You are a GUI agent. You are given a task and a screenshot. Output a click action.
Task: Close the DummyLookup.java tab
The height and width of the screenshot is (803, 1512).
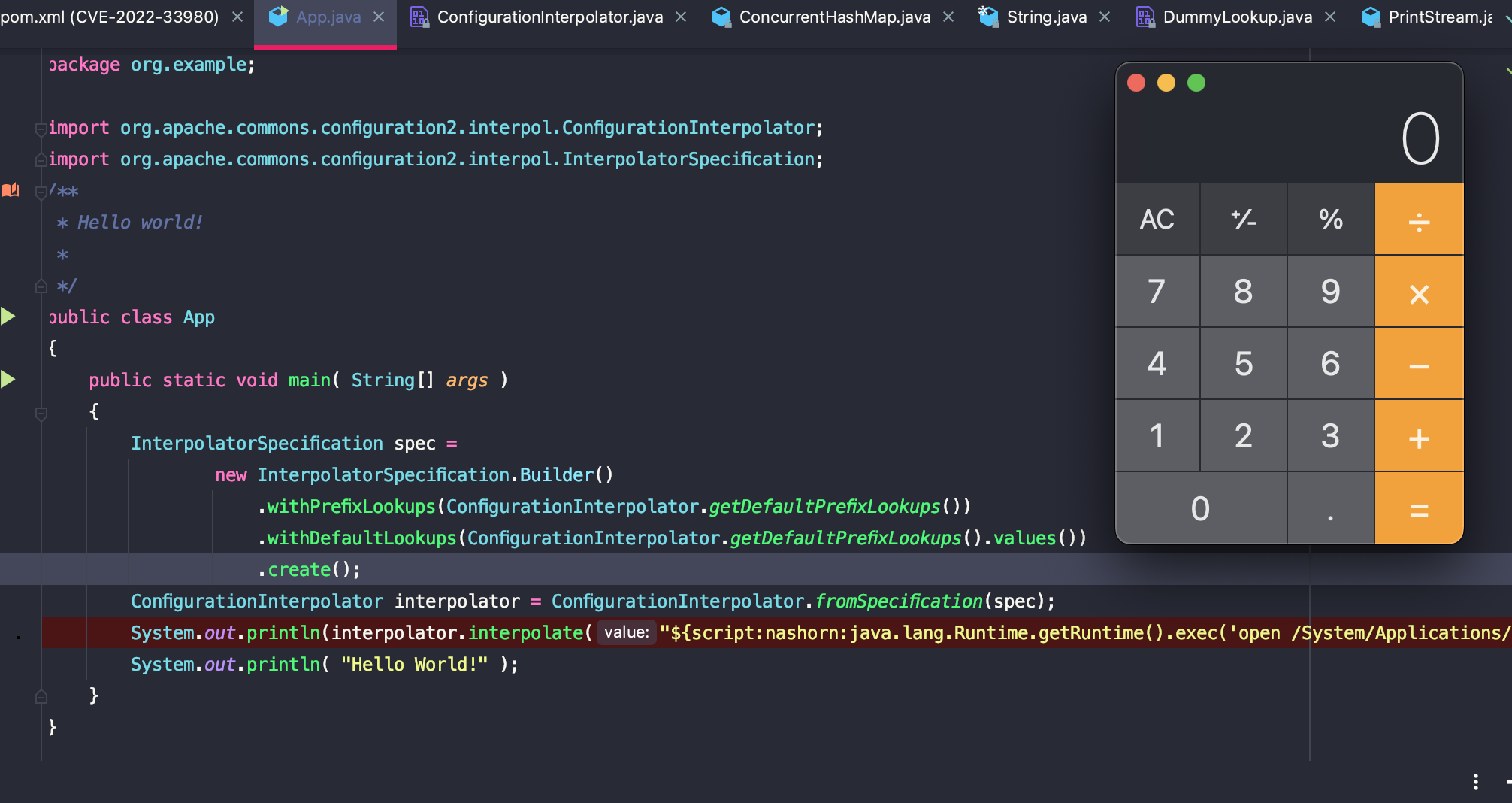tap(1330, 17)
